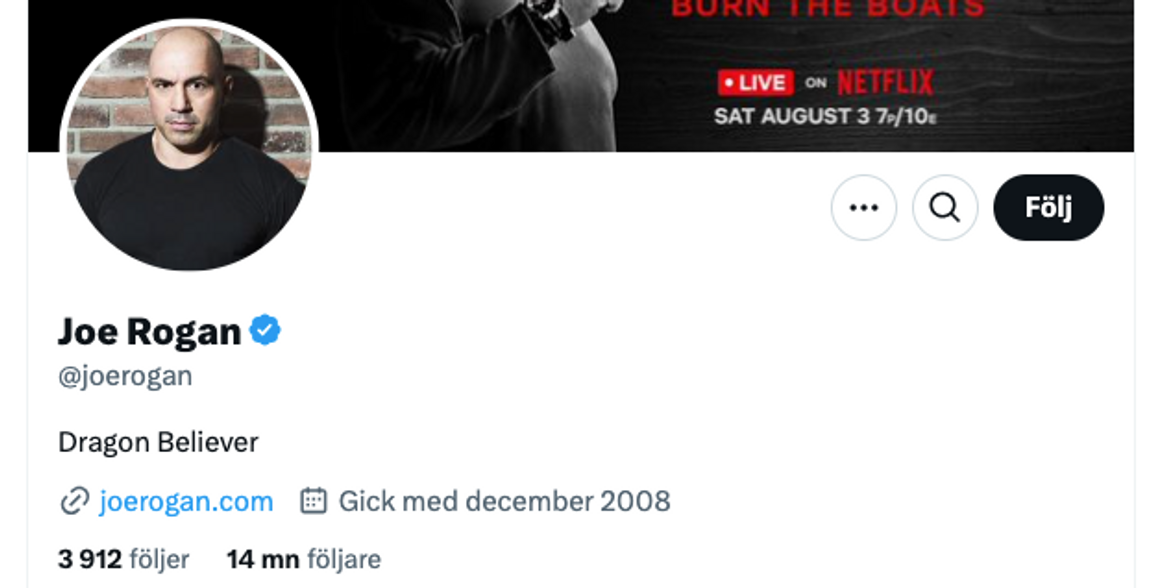Click the 'BURN THE BOATS' banner title
Viewport: 1152px width, 588px height.
[828, 9]
